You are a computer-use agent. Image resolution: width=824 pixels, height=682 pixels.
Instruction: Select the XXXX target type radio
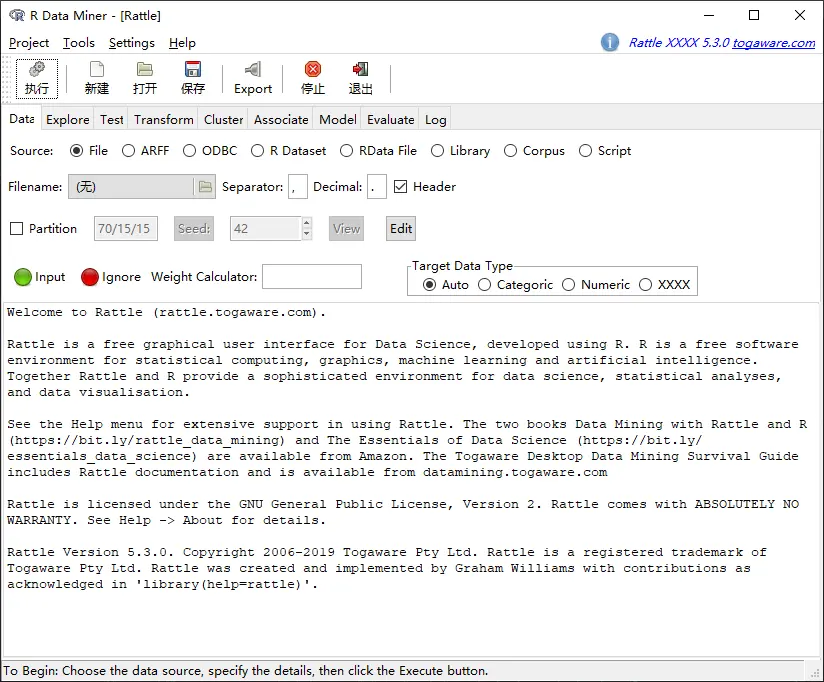[x=645, y=285]
